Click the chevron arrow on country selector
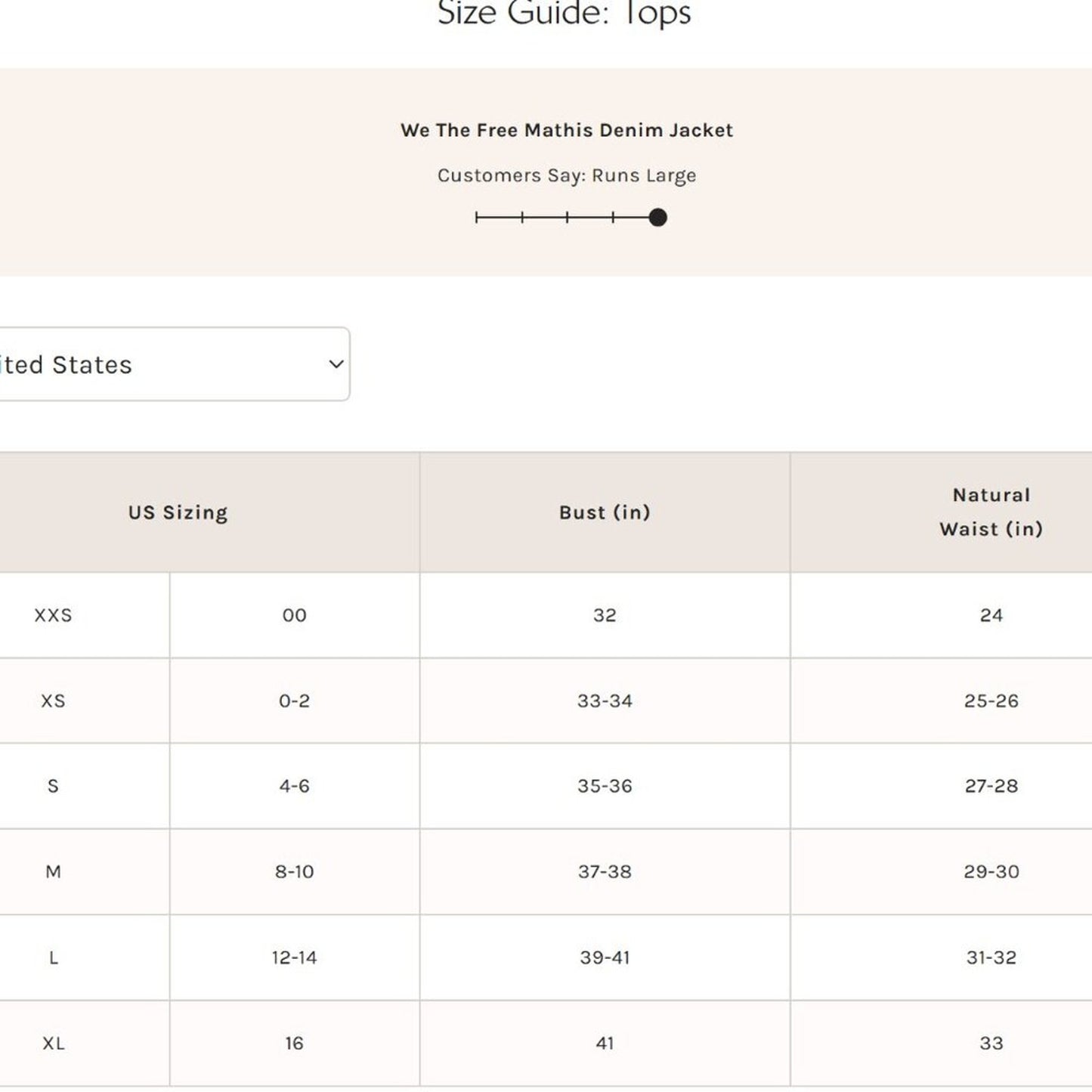The width and height of the screenshot is (1092, 1092). pyautogui.click(x=336, y=364)
